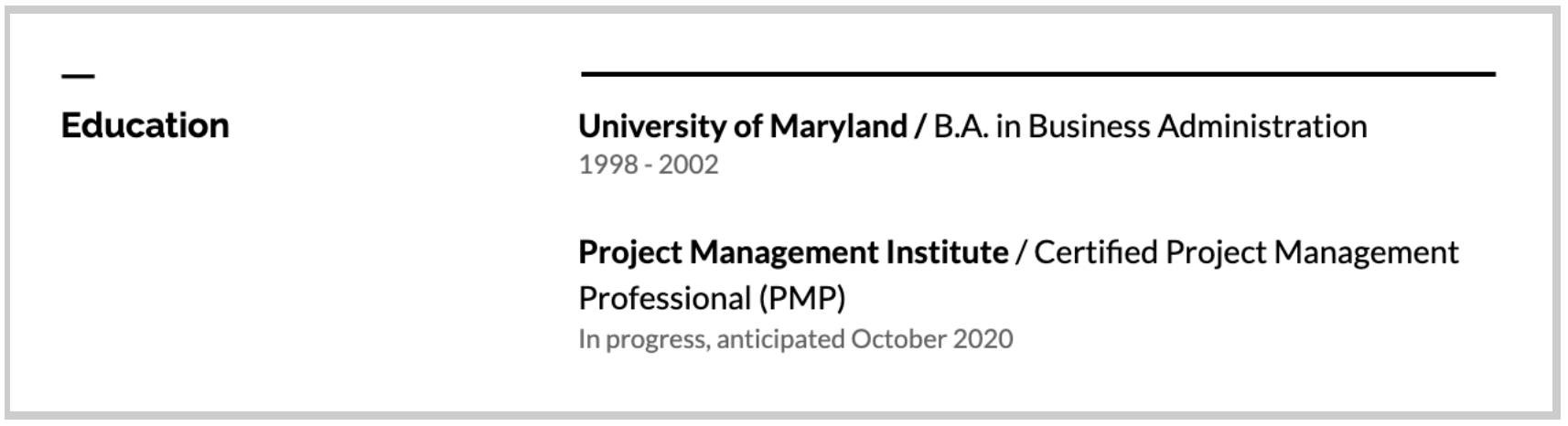Click the bold Project Management Institute text
The image size is (1568, 426).
click(793, 252)
